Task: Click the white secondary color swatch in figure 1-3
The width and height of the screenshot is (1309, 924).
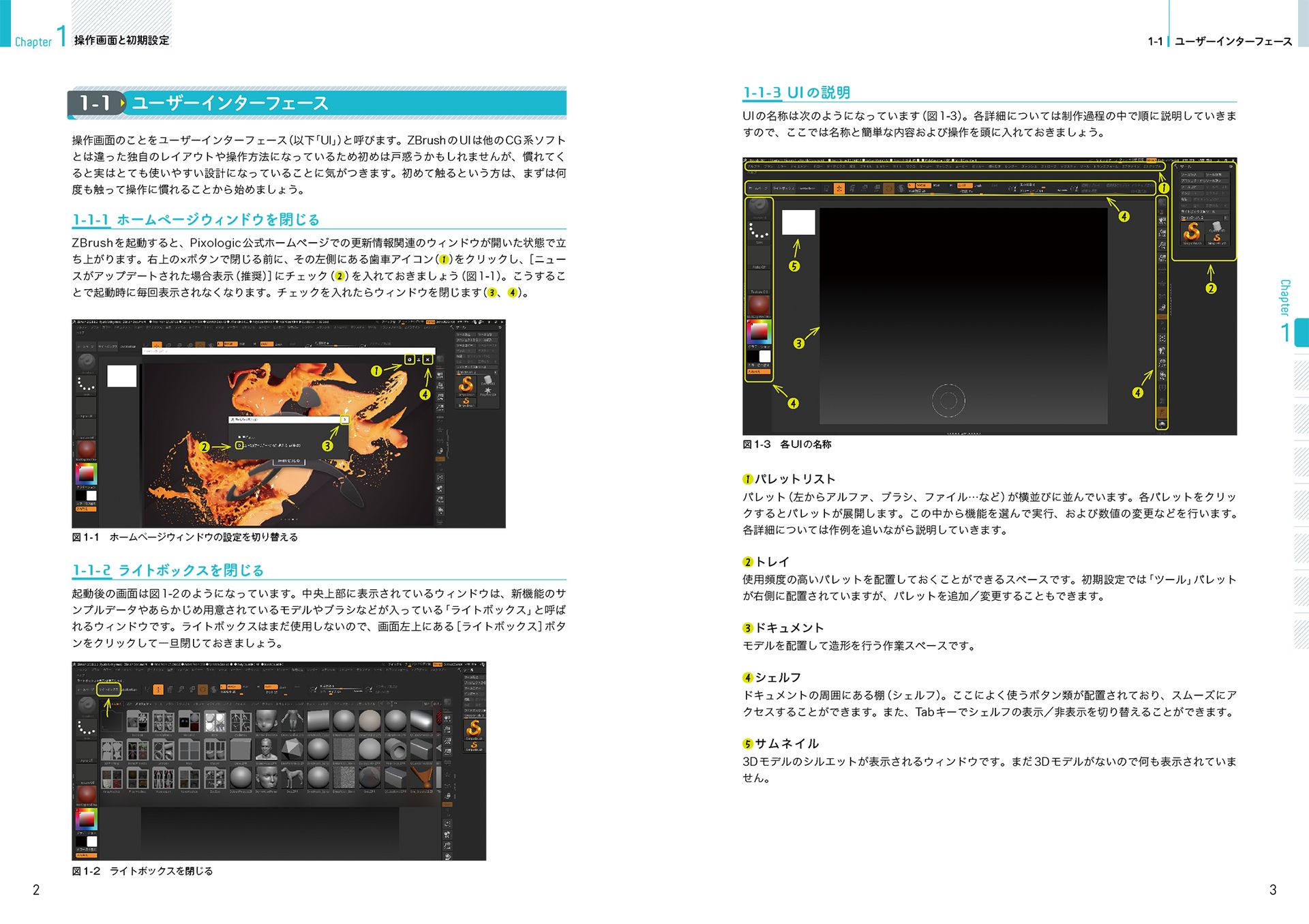Action: 765,356
